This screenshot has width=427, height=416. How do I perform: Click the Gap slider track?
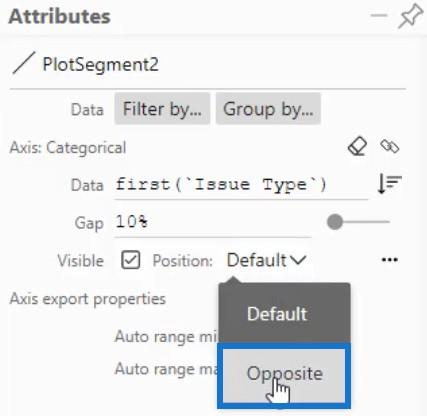(x=358, y=222)
